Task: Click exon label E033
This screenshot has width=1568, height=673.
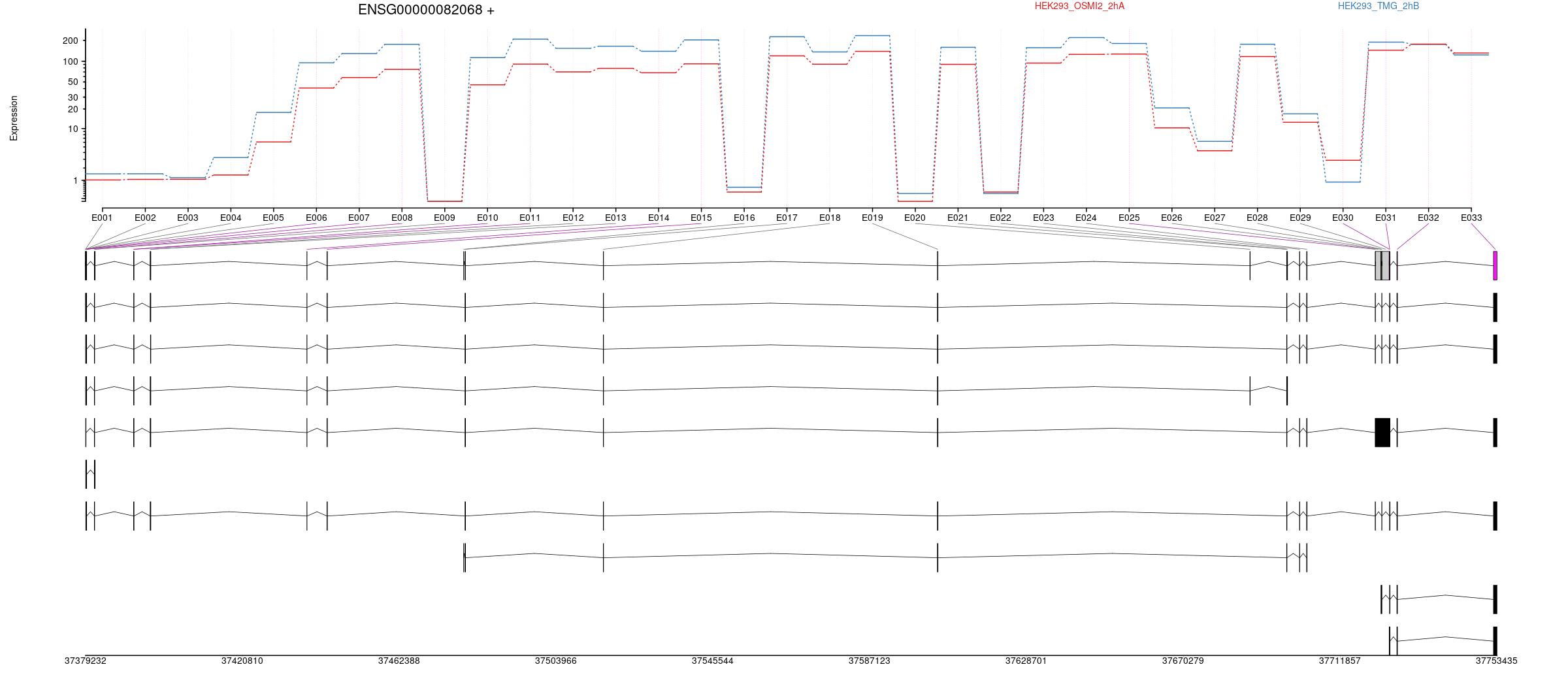Action: point(1471,218)
